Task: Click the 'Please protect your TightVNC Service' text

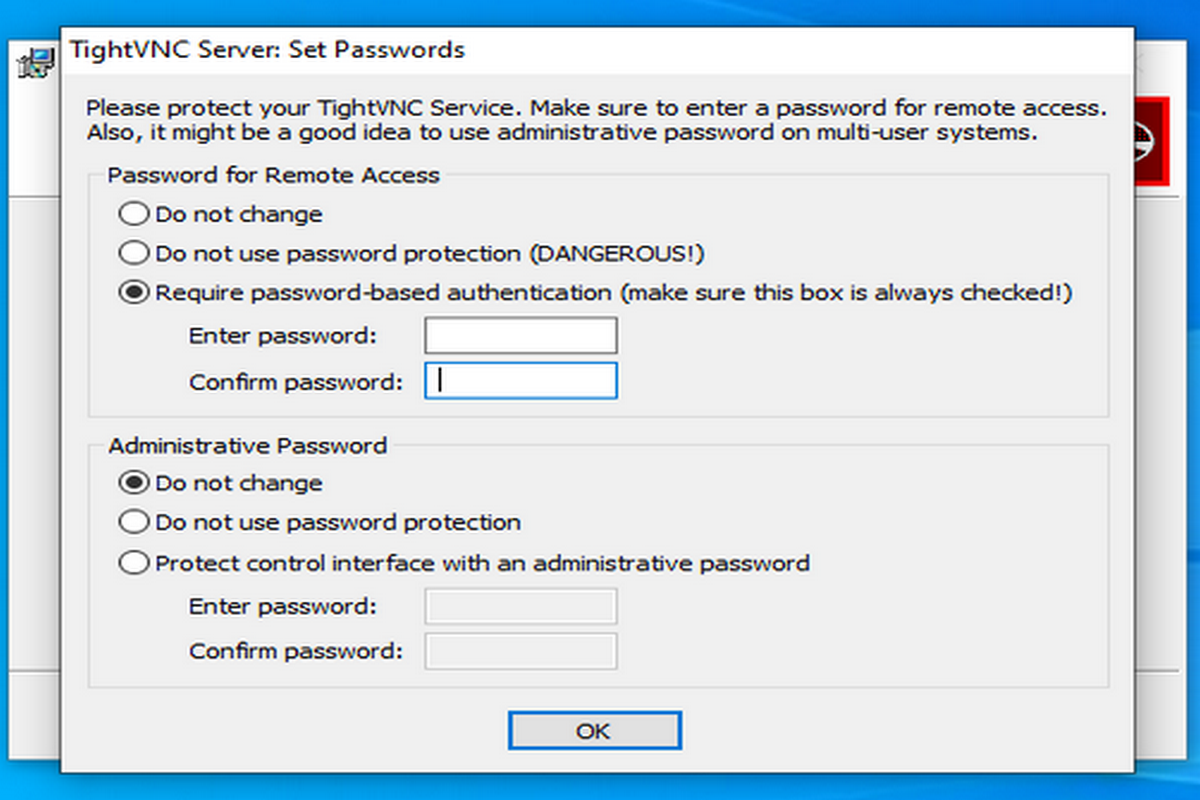Action: tap(595, 107)
